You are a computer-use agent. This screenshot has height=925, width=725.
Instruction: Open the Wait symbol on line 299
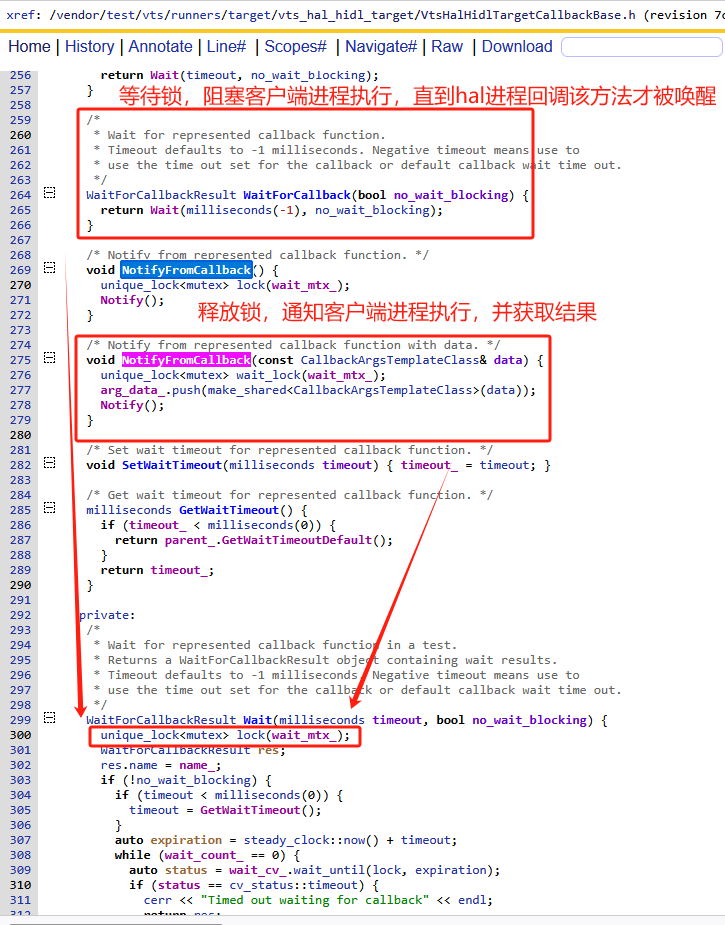point(258,720)
